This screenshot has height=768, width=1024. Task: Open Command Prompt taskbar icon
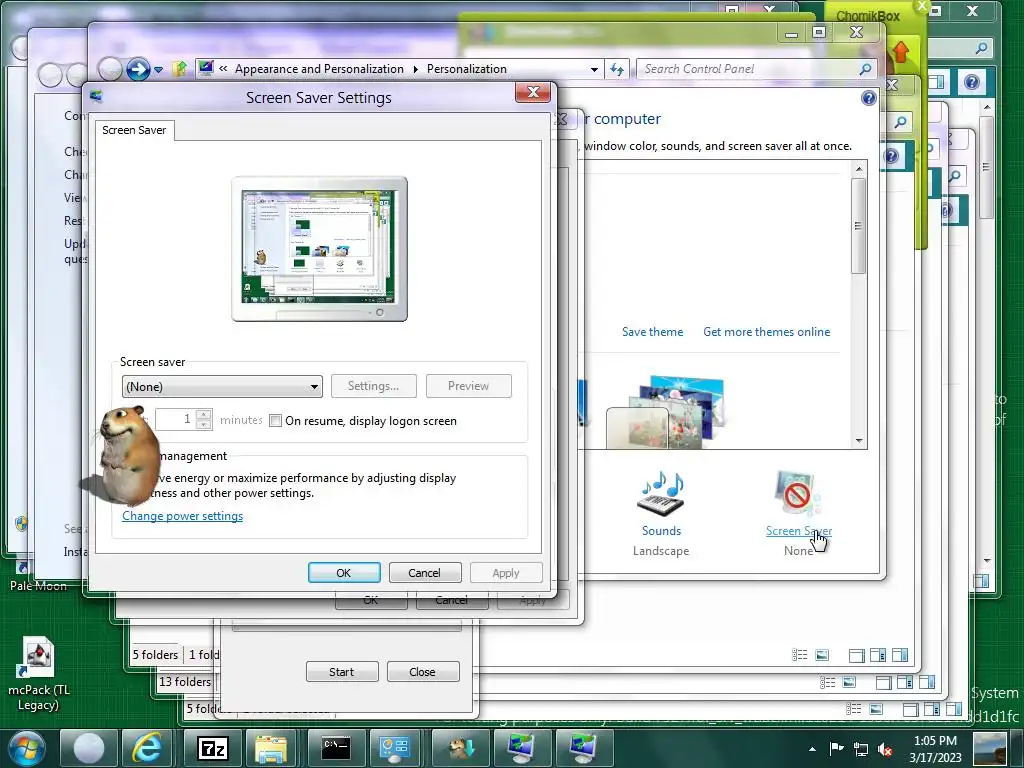(x=336, y=748)
